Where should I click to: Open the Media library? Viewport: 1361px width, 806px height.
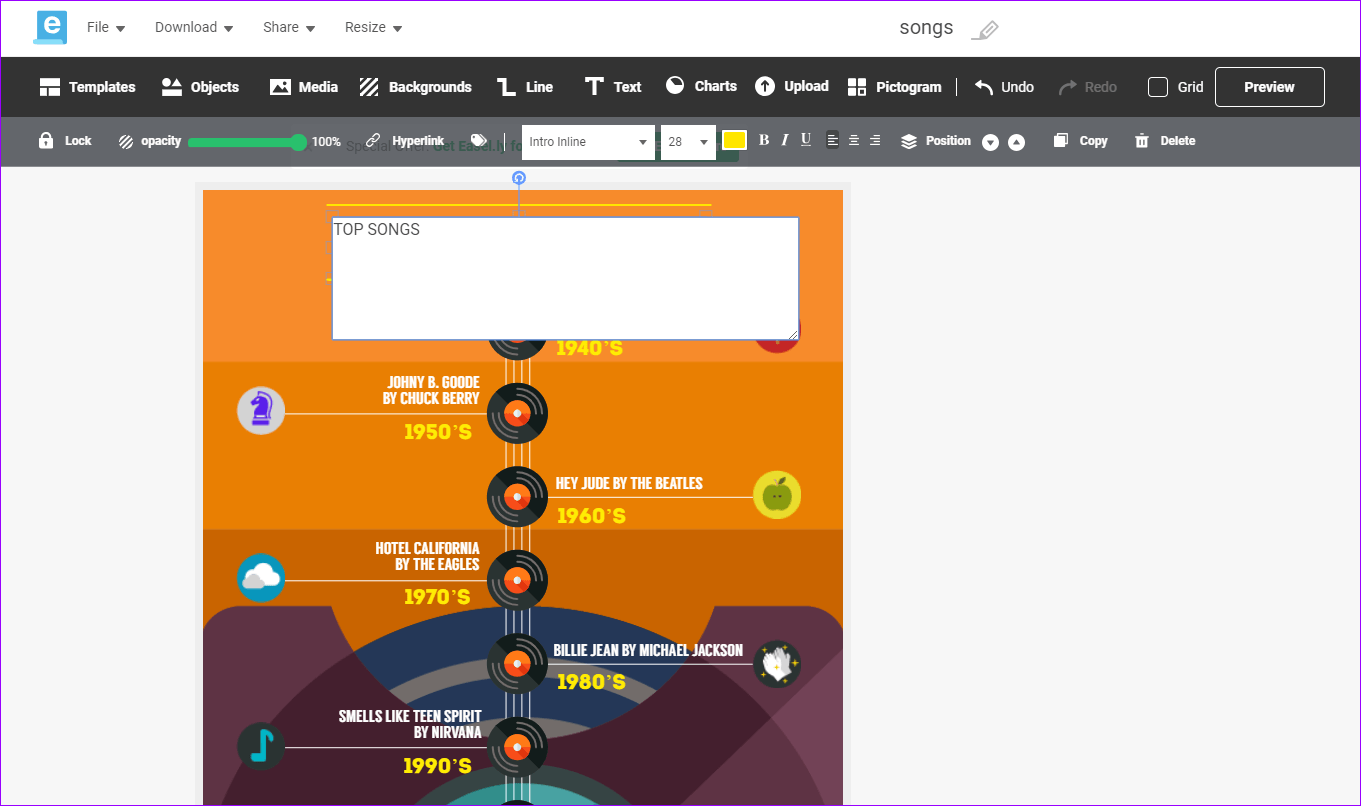point(304,87)
